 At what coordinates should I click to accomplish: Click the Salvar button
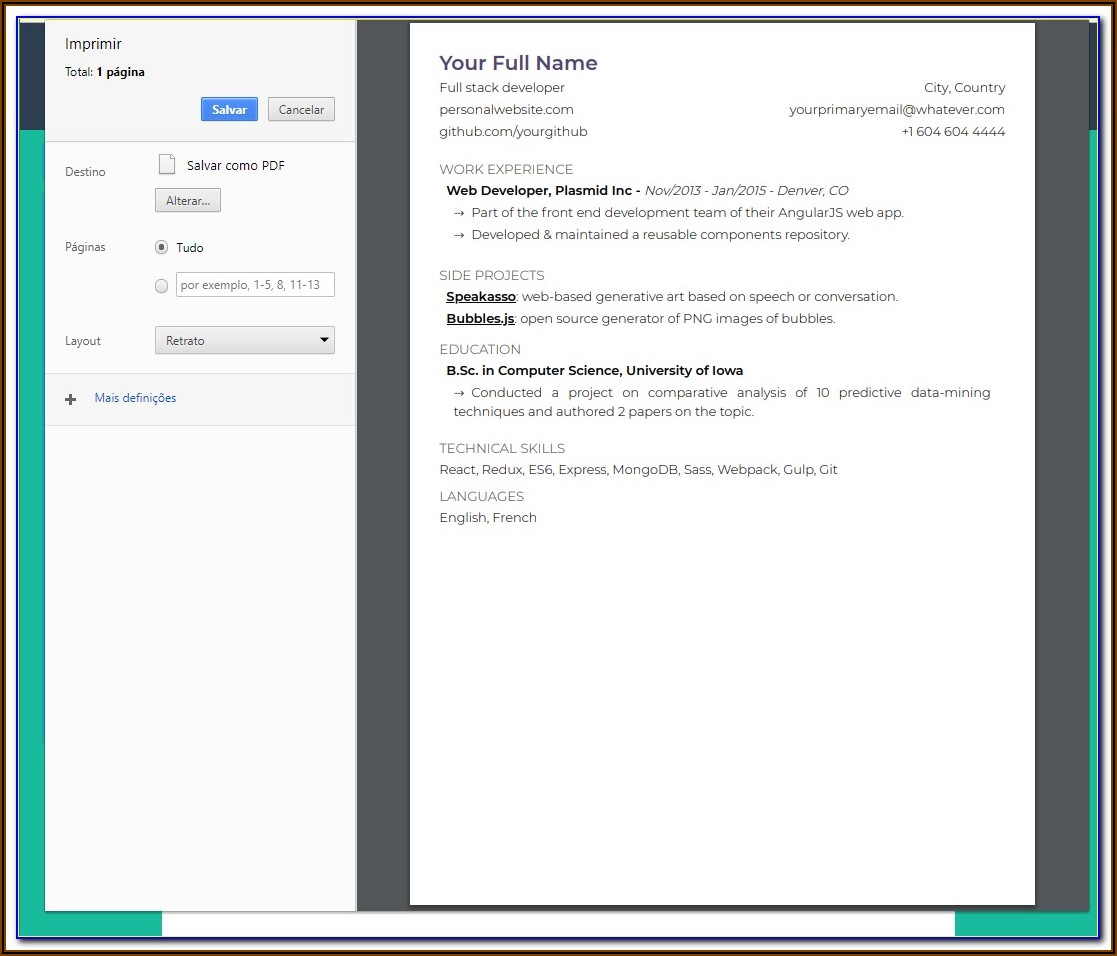tap(228, 109)
